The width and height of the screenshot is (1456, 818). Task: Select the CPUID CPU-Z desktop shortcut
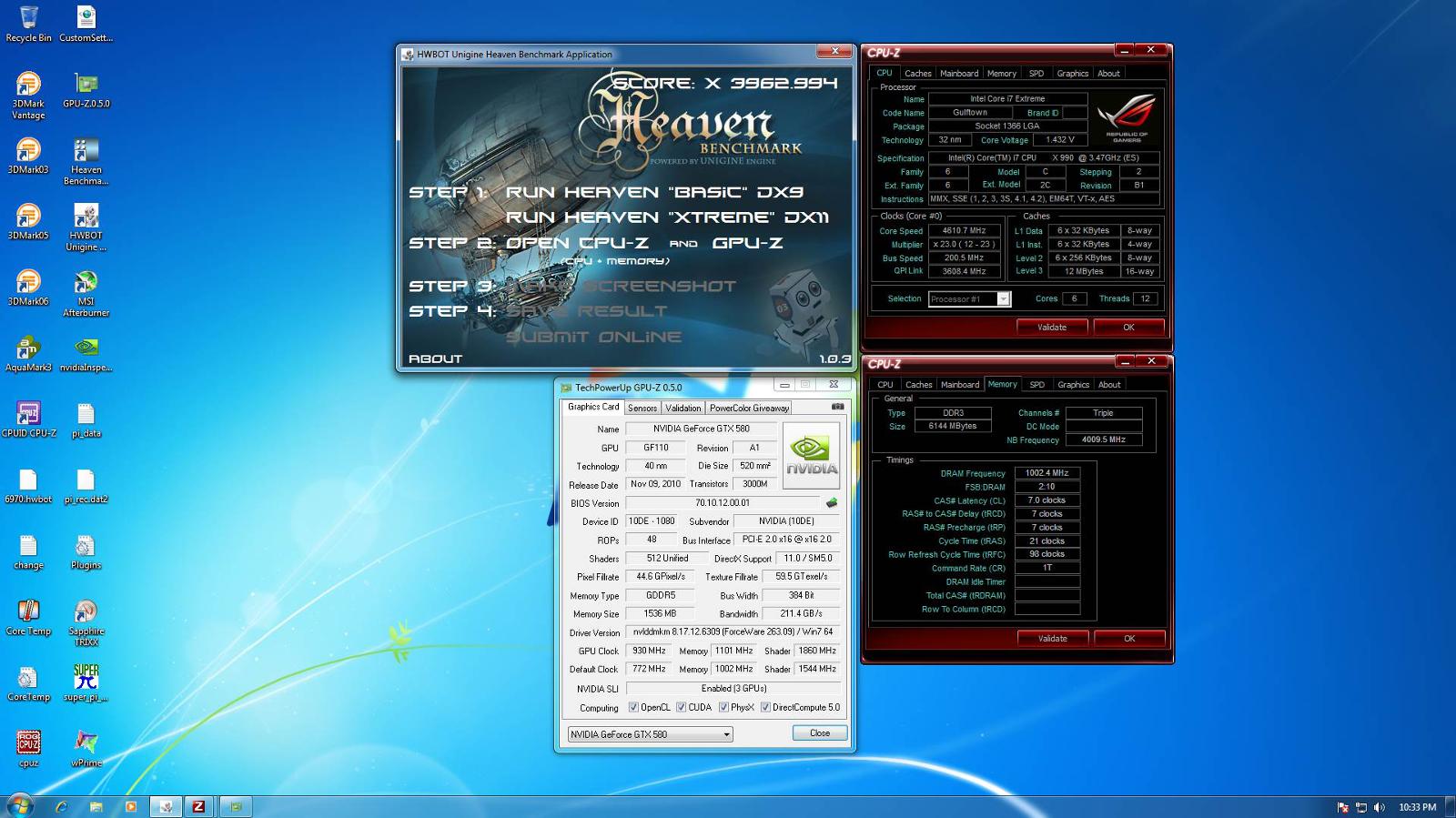tap(28, 419)
